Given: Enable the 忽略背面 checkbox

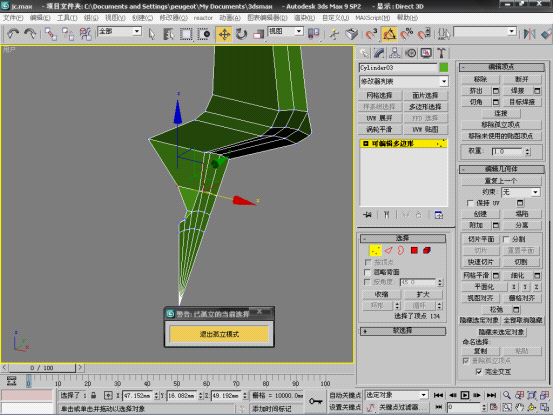Looking at the screenshot, I should 368,272.
